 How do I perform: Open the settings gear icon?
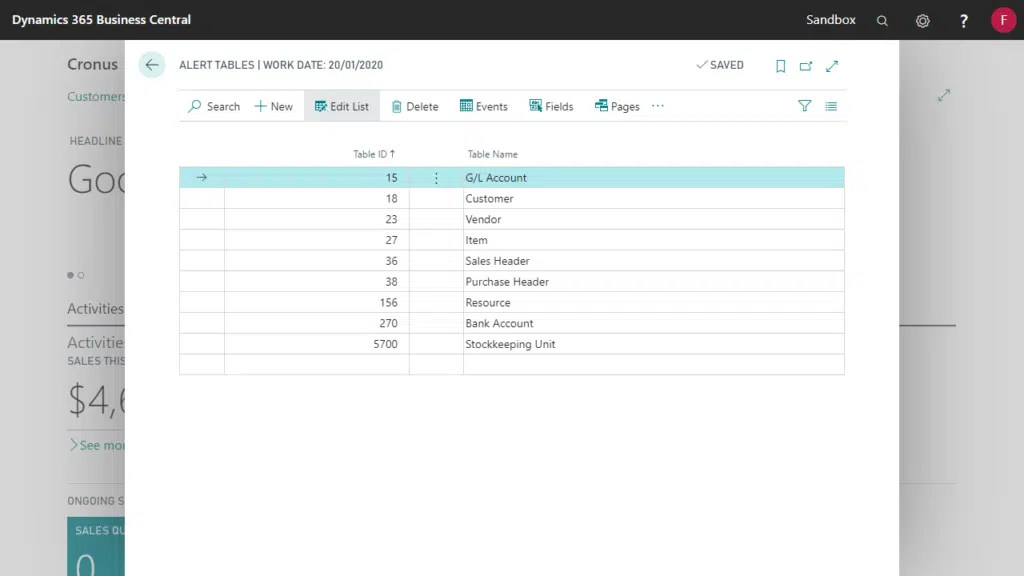923,20
